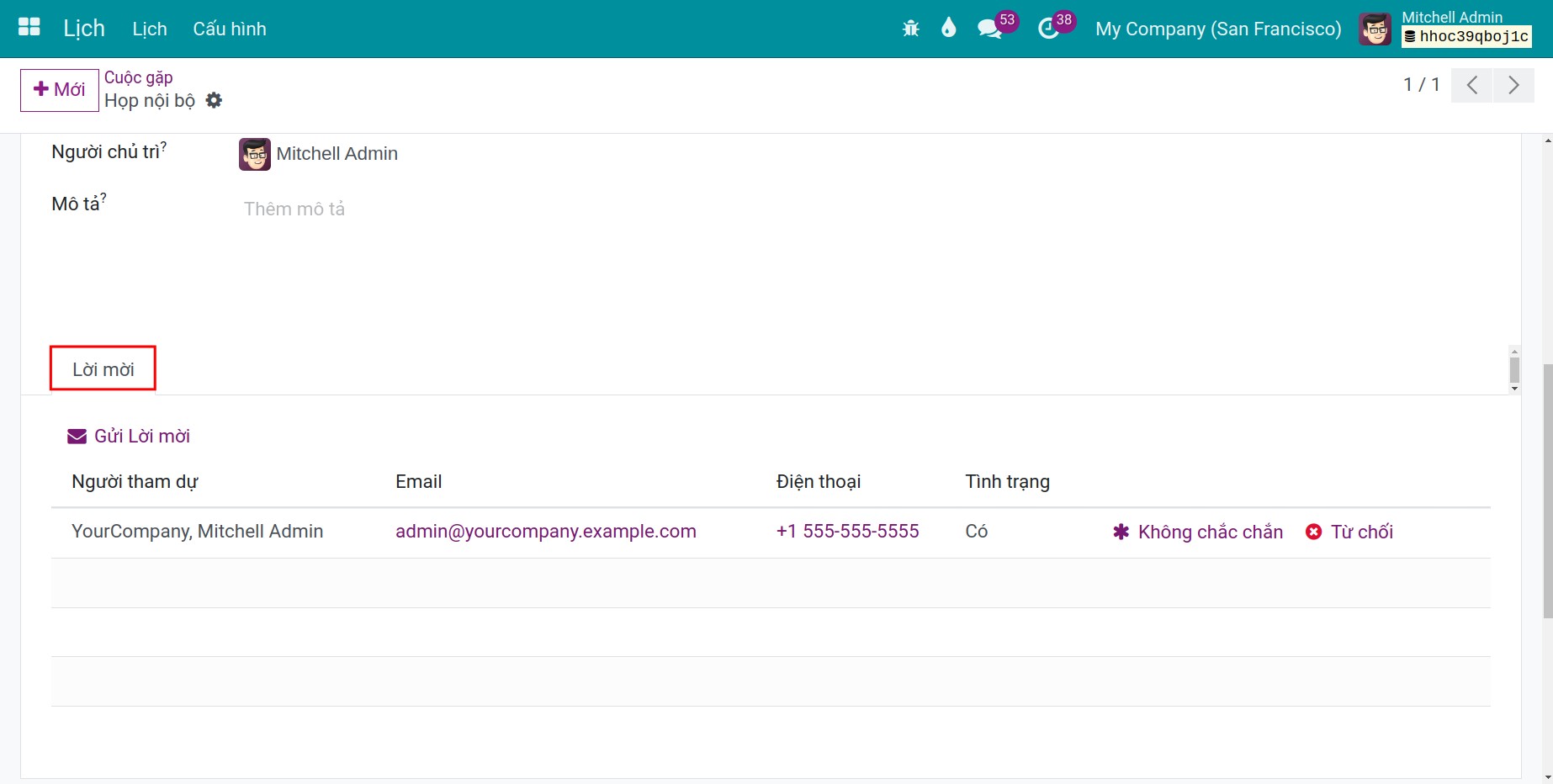1553x784 pixels.
Task: Select the Lời mời tab
Action: coord(103,369)
